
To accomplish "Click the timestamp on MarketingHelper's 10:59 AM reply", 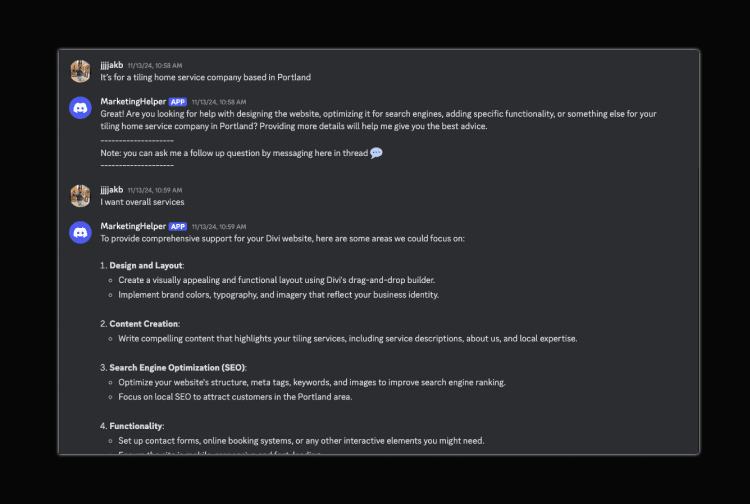I will click(219, 227).
